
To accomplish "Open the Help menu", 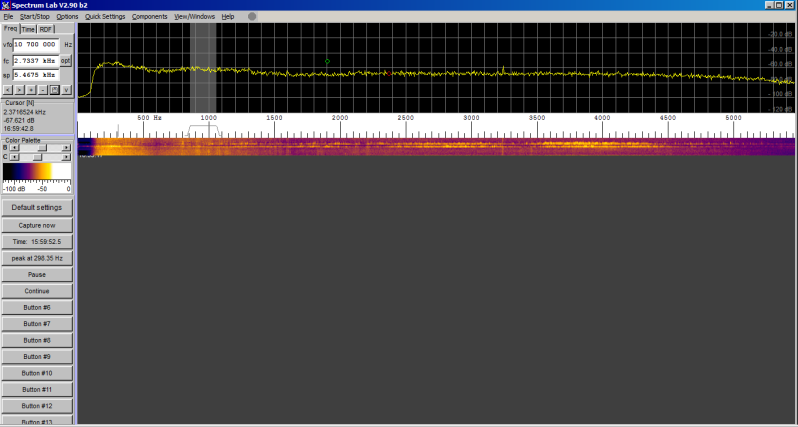I will point(227,17).
